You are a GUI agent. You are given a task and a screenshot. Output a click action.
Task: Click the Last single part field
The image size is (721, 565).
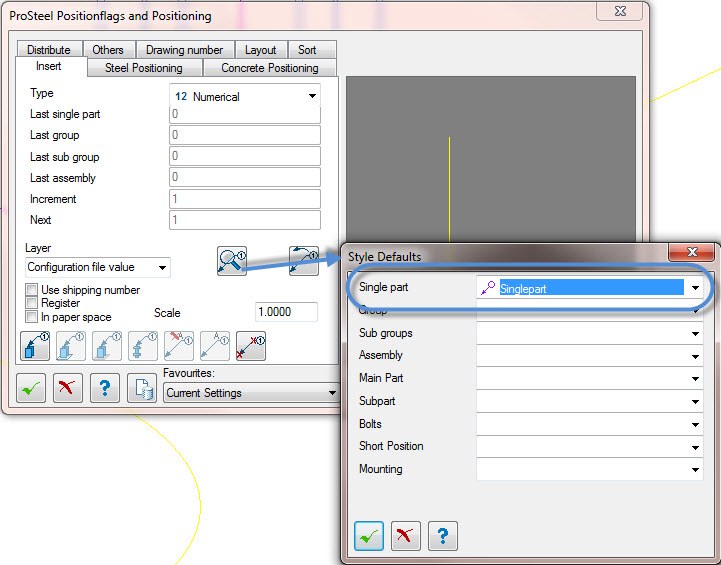pos(245,114)
